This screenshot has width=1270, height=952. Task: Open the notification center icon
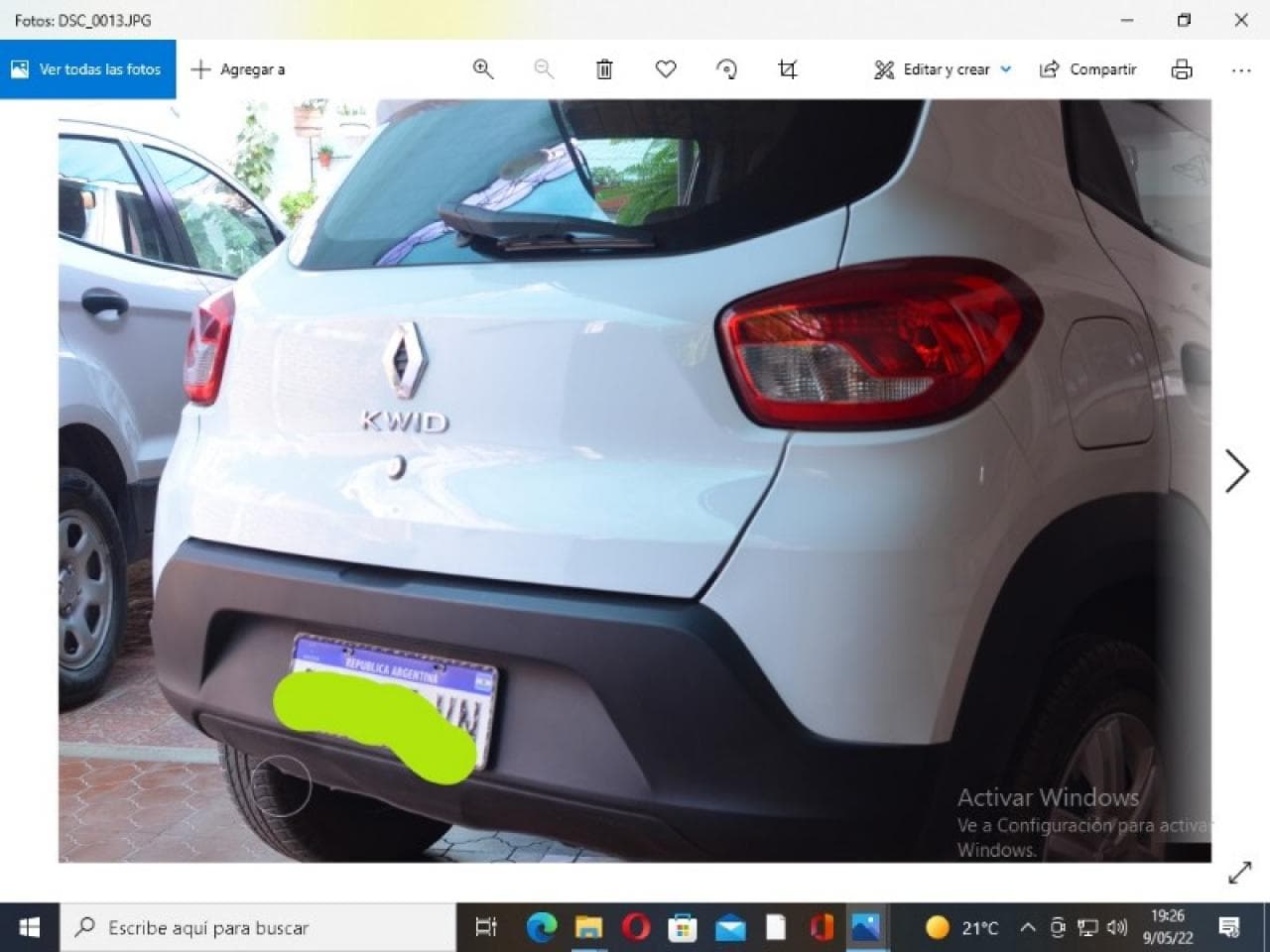(x=1229, y=928)
